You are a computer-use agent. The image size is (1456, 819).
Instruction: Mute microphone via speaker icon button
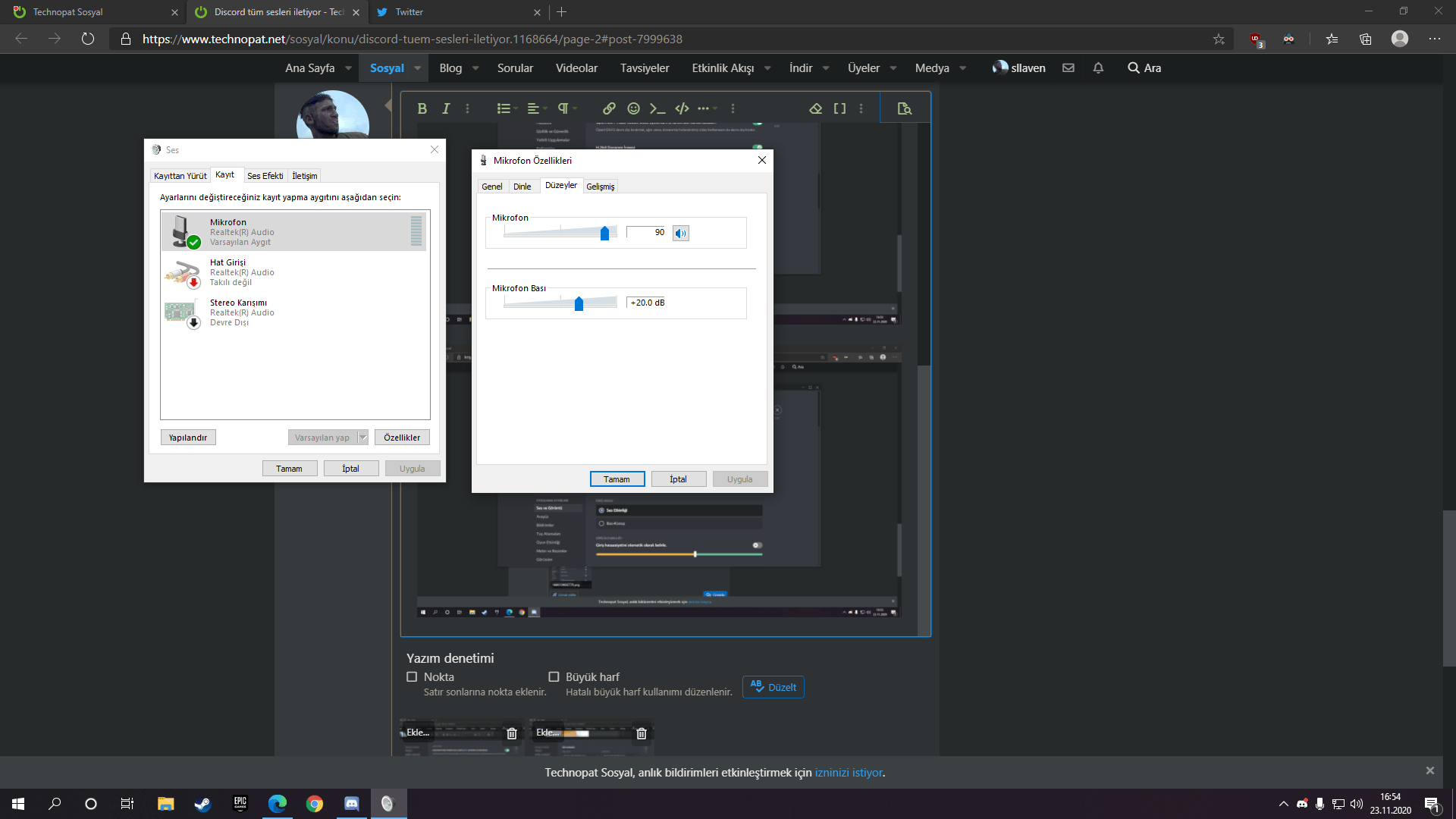pos(680,233)
